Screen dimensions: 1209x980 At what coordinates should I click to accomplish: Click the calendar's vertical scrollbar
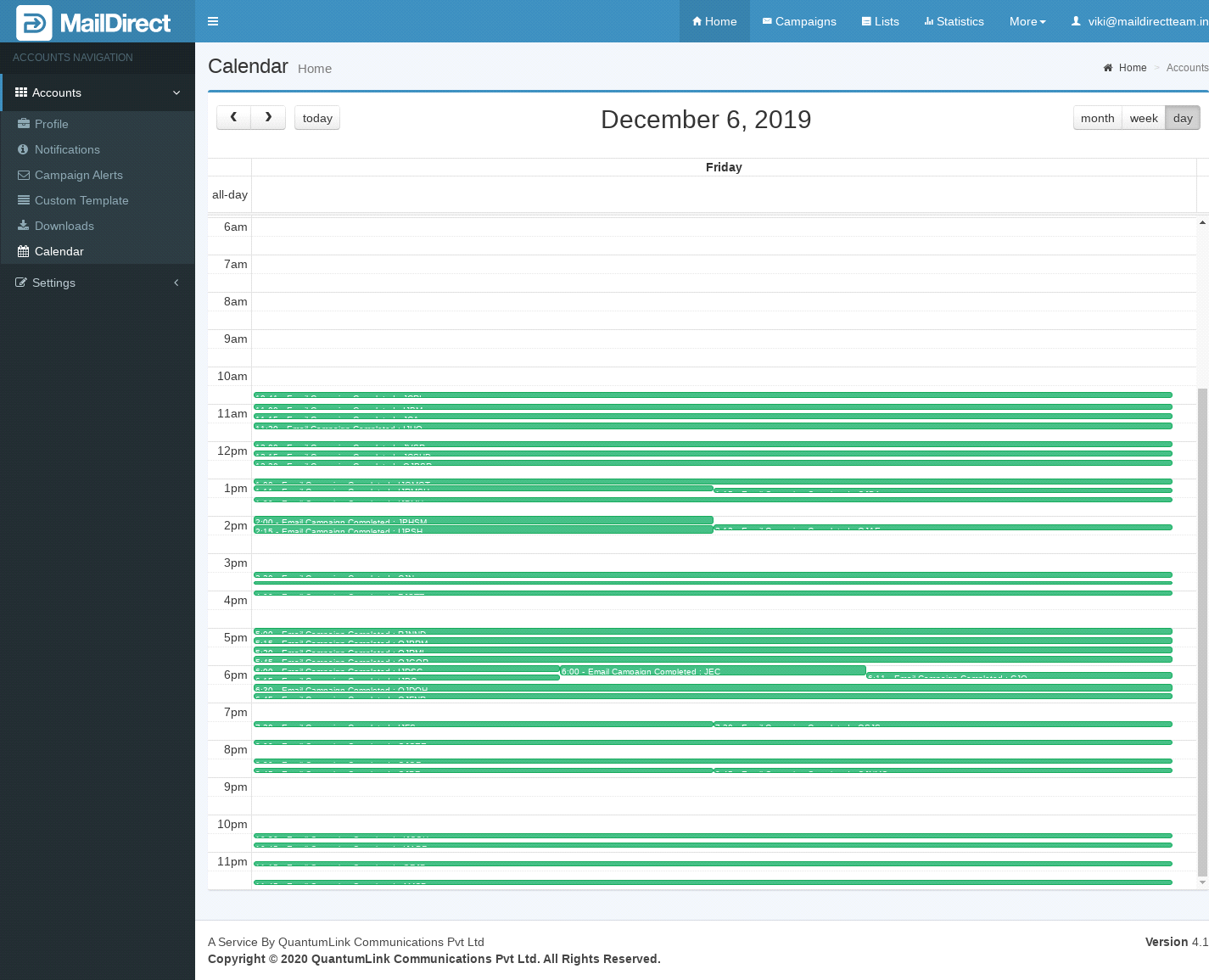[1202, 628]
